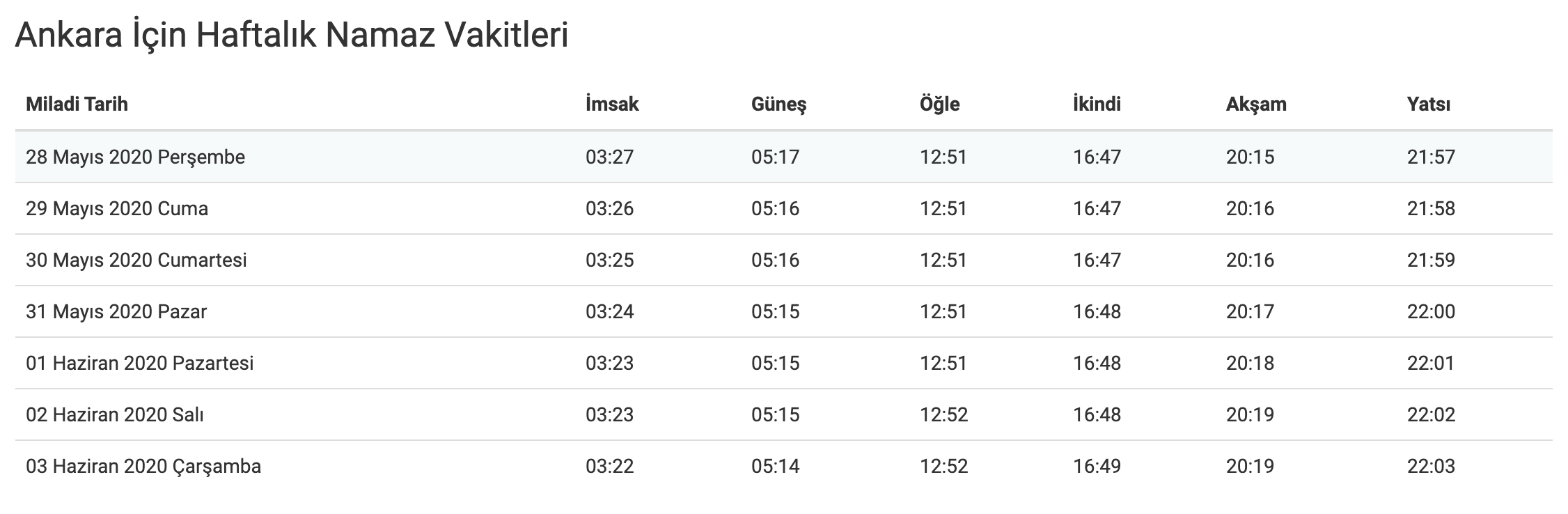
Task: Click the Miladi Tarih column header
Action: [77, 104]
